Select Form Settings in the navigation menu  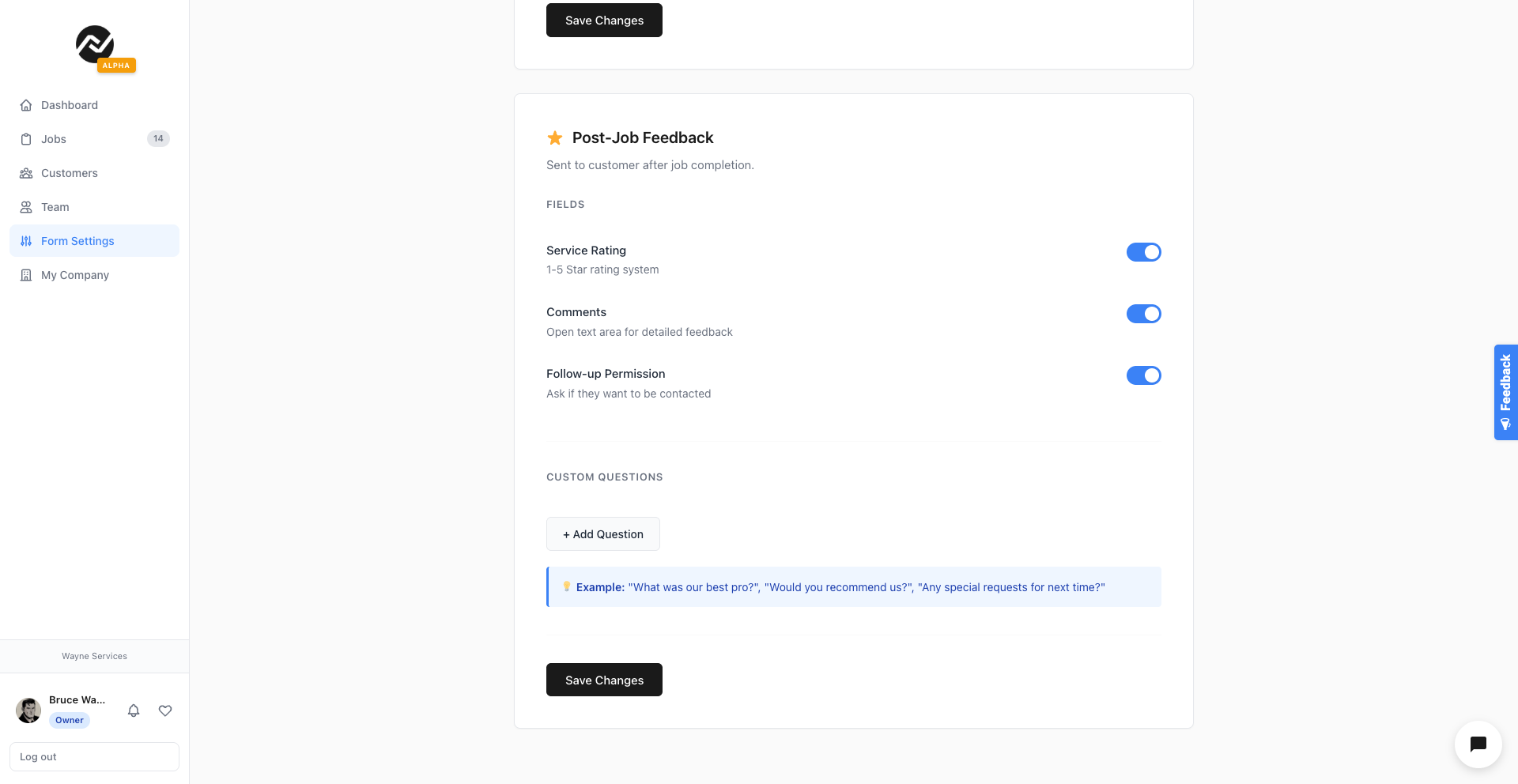coord(77,241)
